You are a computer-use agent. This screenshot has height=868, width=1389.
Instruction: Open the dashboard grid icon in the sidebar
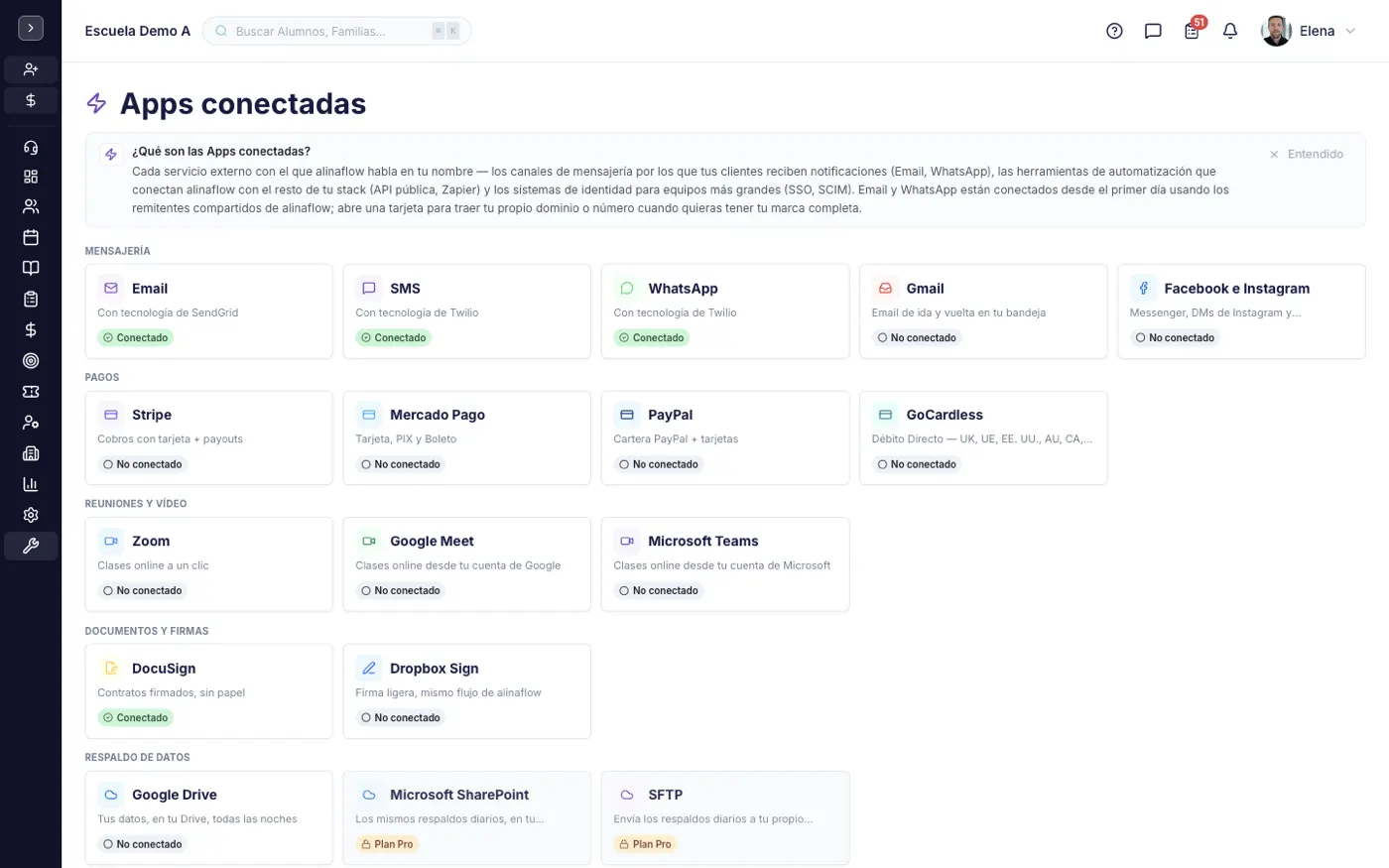[x=31, y=177]
